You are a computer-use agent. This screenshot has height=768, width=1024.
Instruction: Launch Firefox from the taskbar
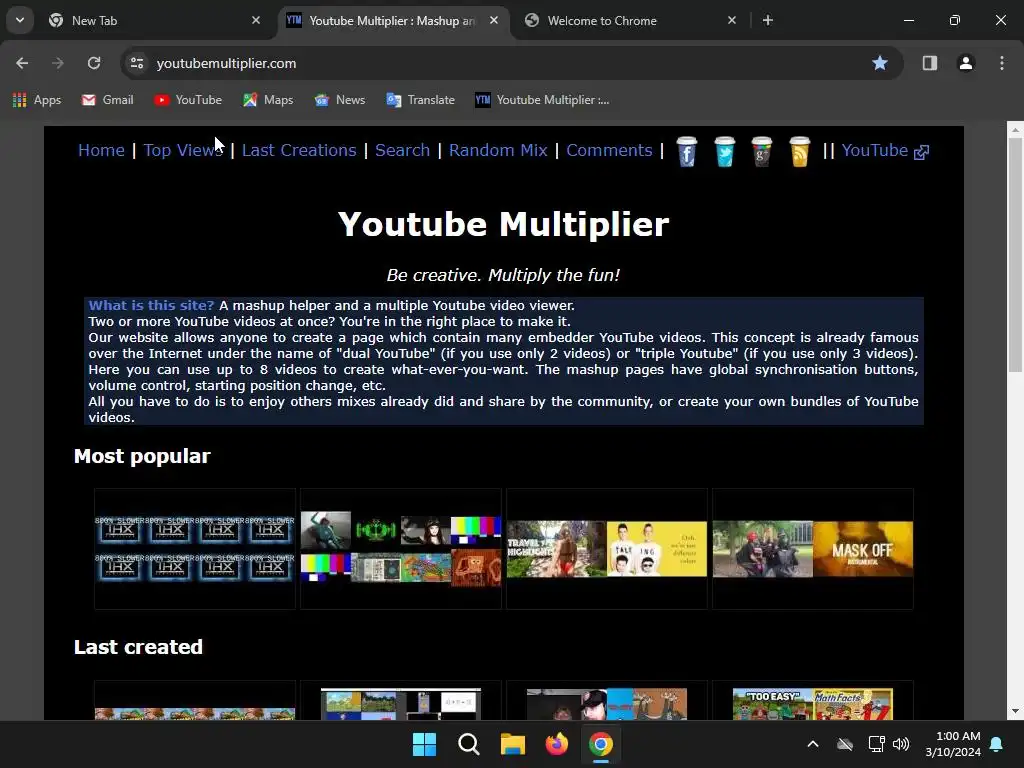(x=556, y=744)
